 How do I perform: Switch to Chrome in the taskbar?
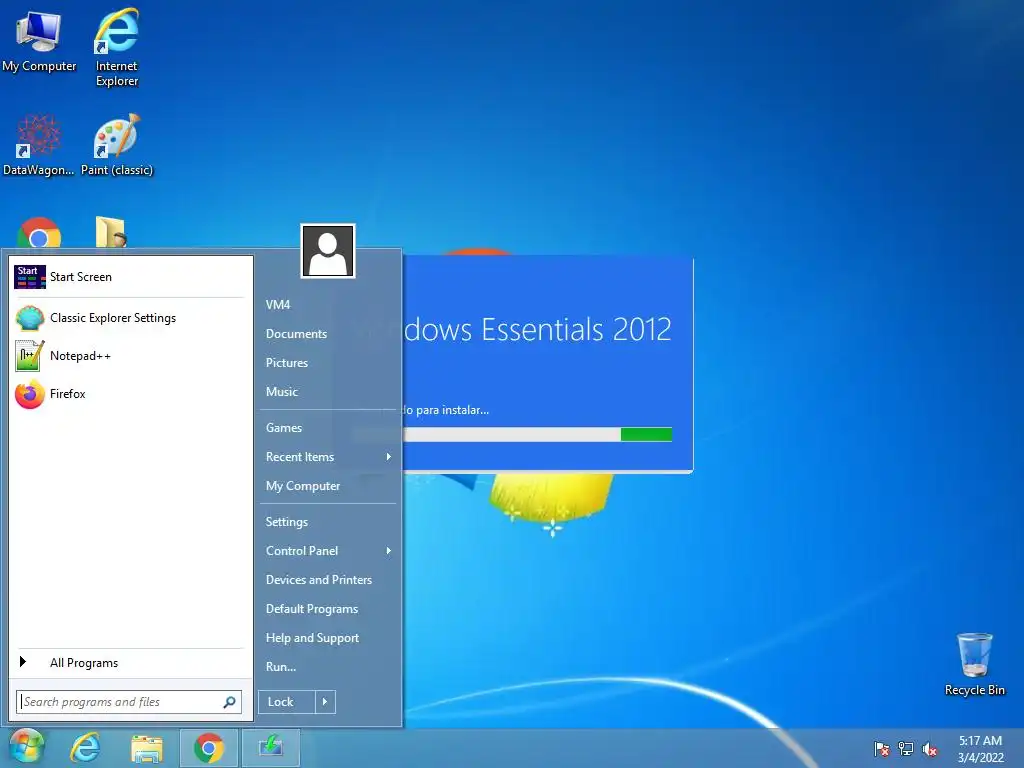click(208, 748)
